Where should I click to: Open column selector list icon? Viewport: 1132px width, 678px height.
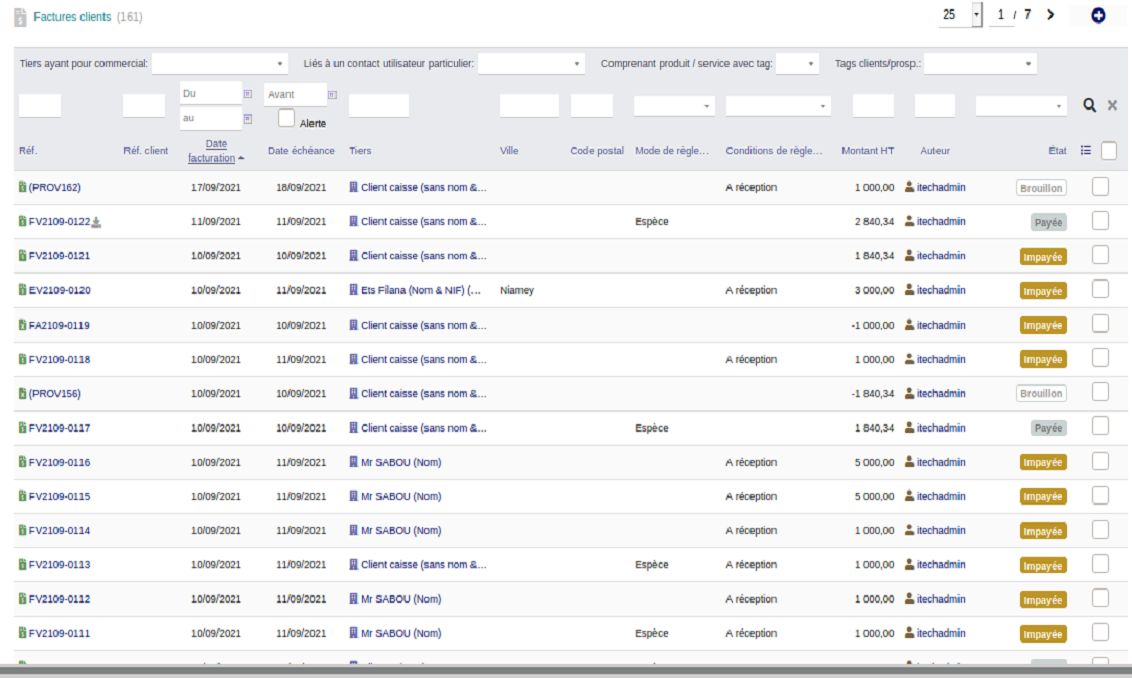tap(1086, 150)
